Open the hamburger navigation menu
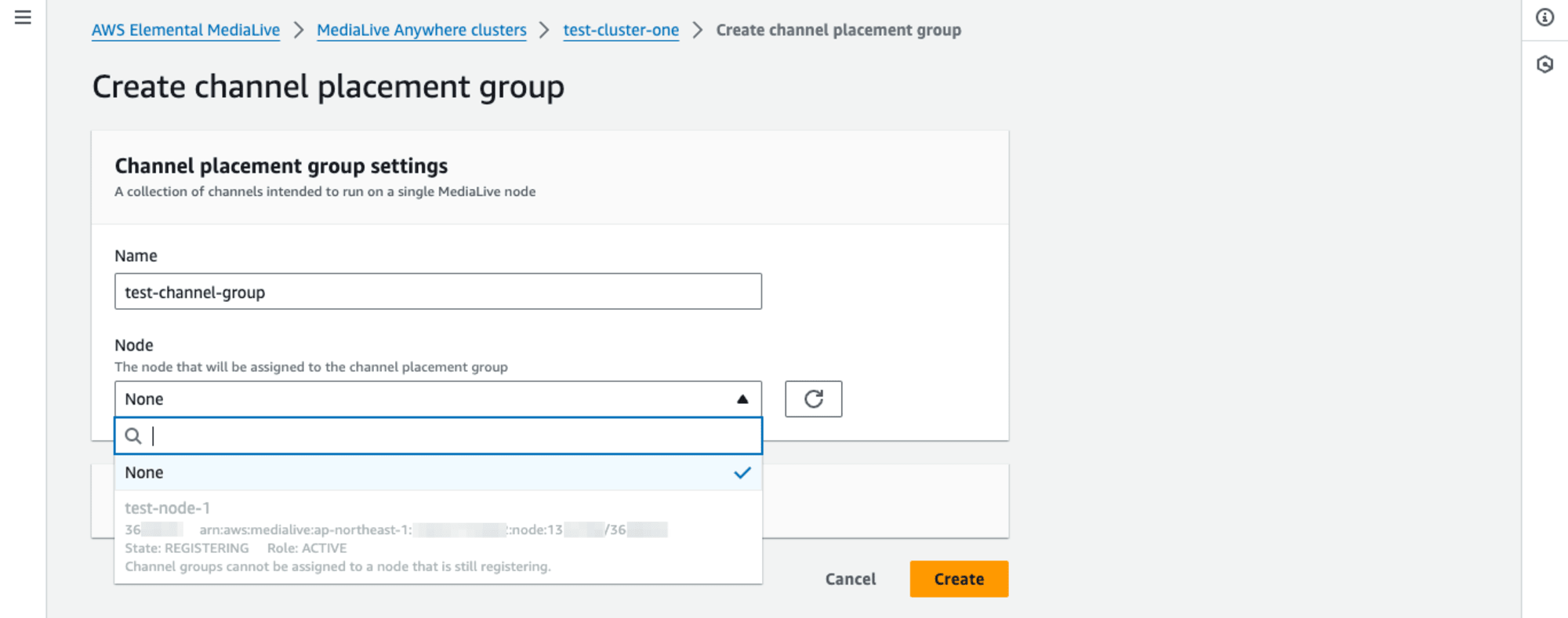1568x618 pixels. (23, 17)
